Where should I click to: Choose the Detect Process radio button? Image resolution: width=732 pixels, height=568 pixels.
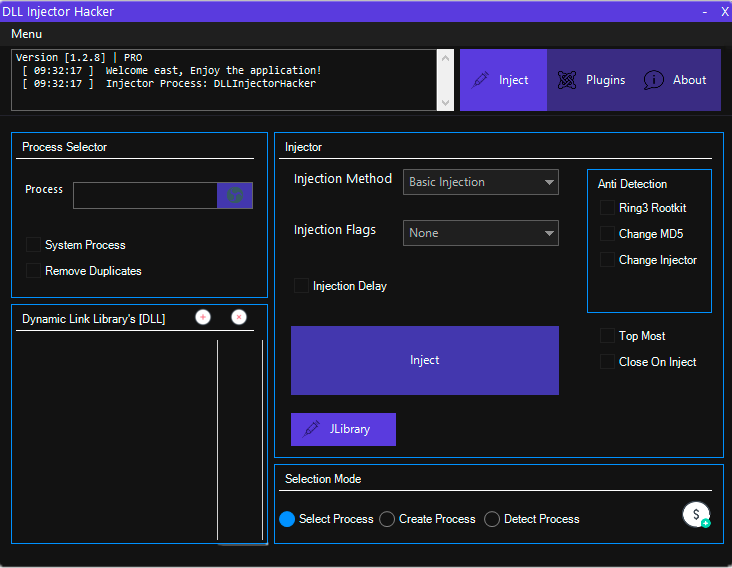coord(492,519)
